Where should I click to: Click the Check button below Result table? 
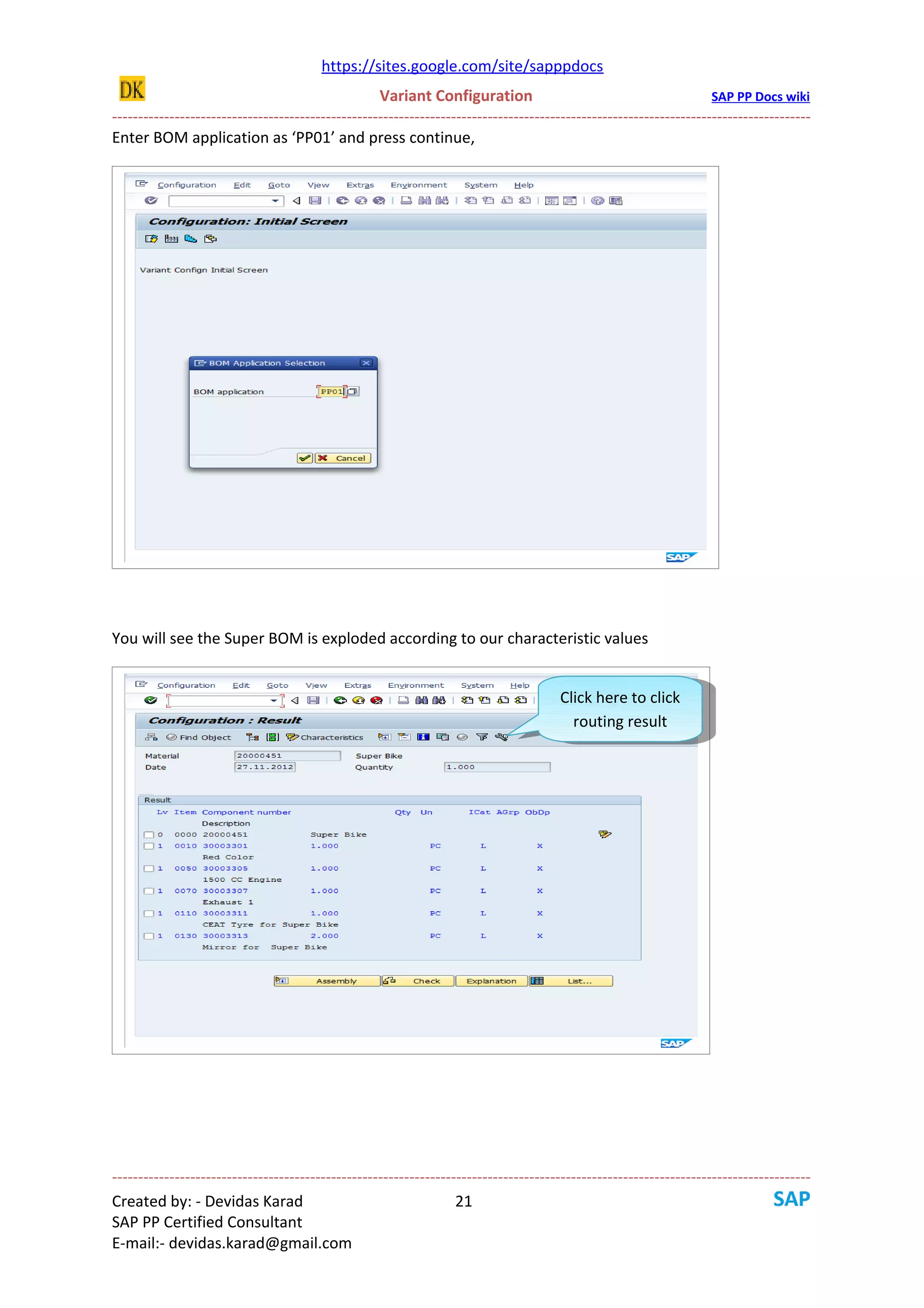click(x=418, y=981)
